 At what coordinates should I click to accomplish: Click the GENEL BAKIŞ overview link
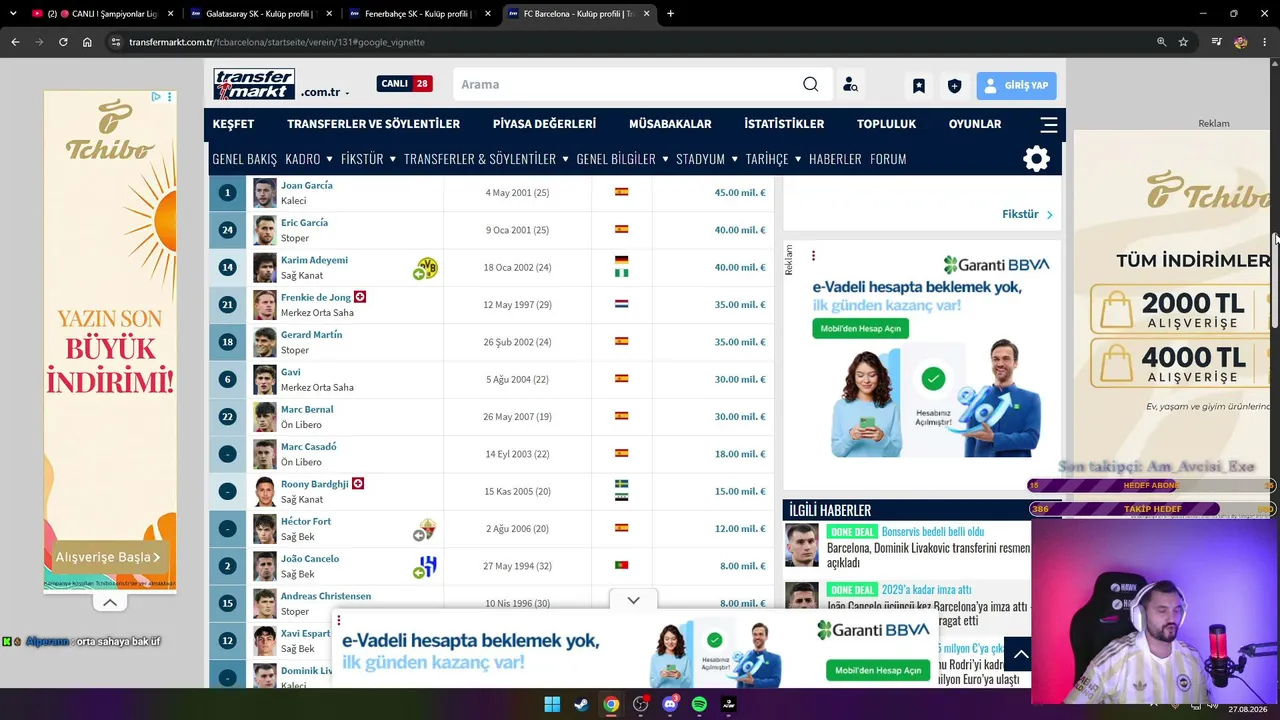244,159
